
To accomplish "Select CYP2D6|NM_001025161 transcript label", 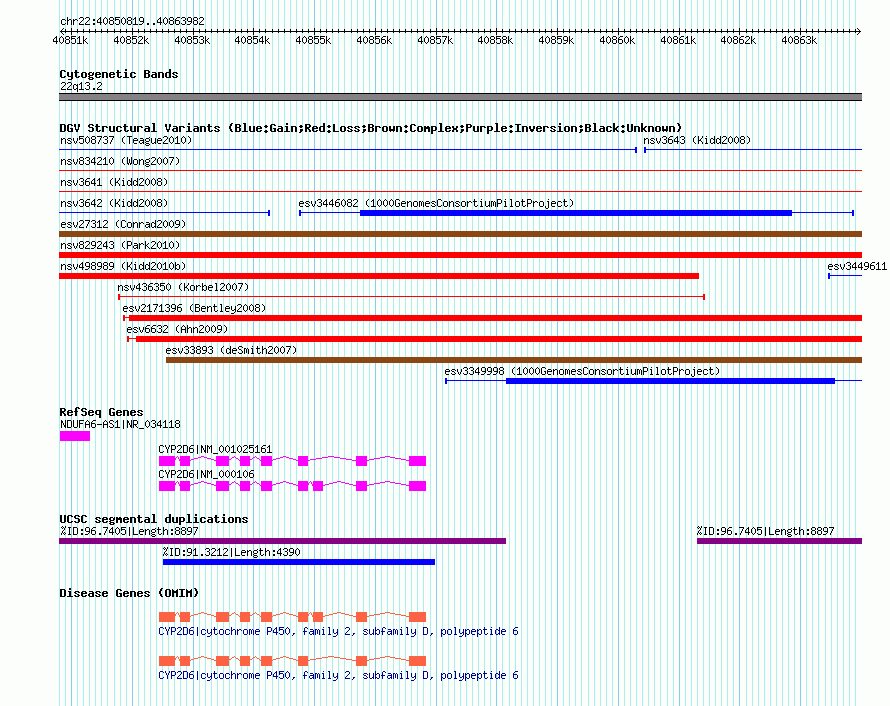I will (215, 449).
